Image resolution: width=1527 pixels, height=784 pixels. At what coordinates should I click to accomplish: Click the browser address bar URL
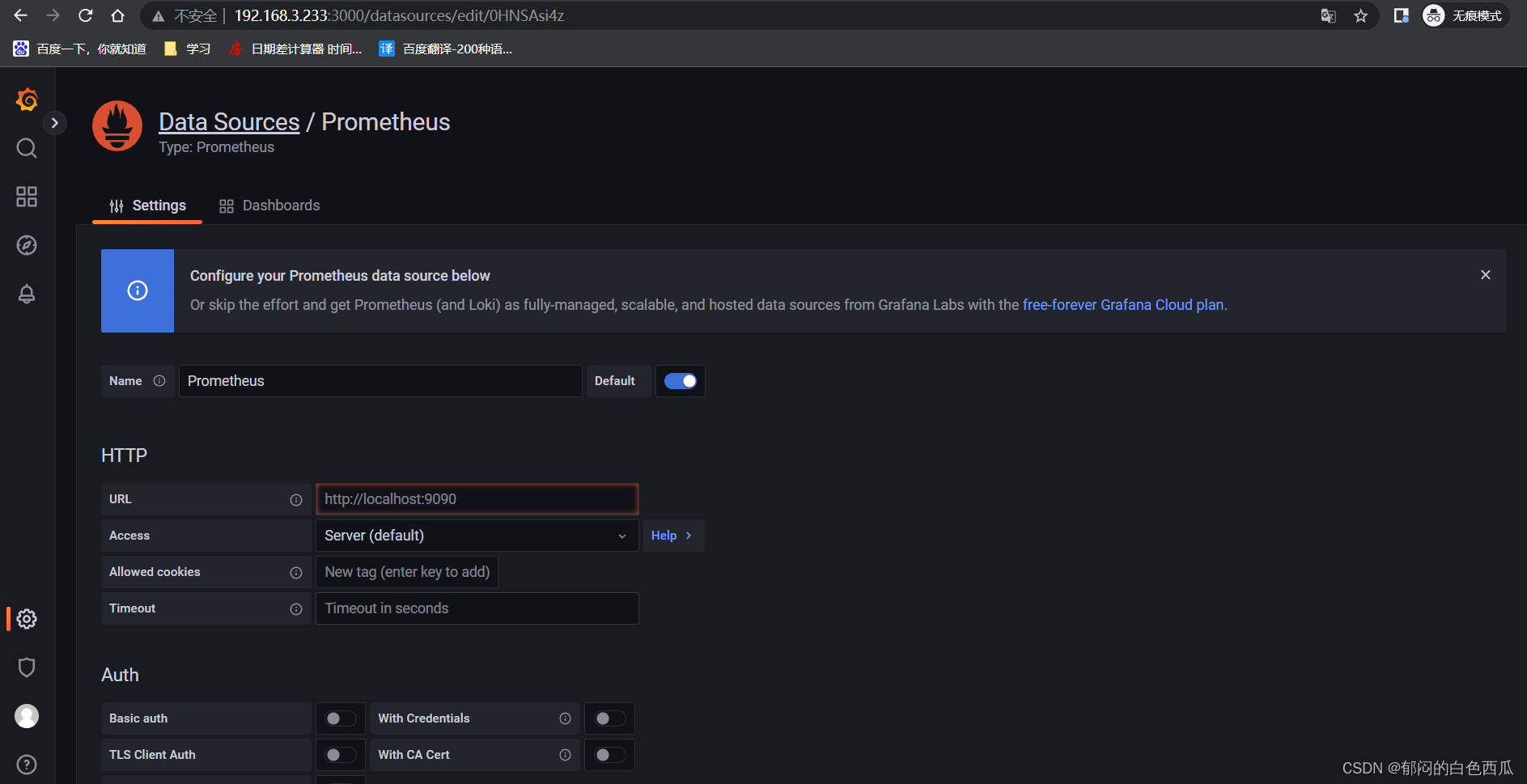tap(399, 15)
